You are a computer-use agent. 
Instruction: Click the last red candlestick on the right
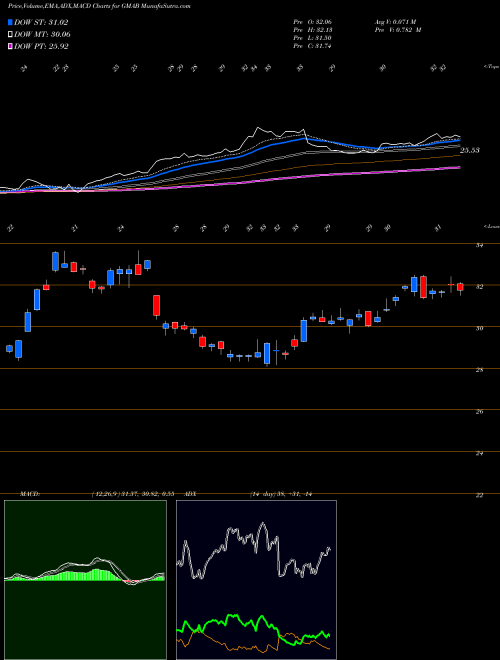click(460, 287)
